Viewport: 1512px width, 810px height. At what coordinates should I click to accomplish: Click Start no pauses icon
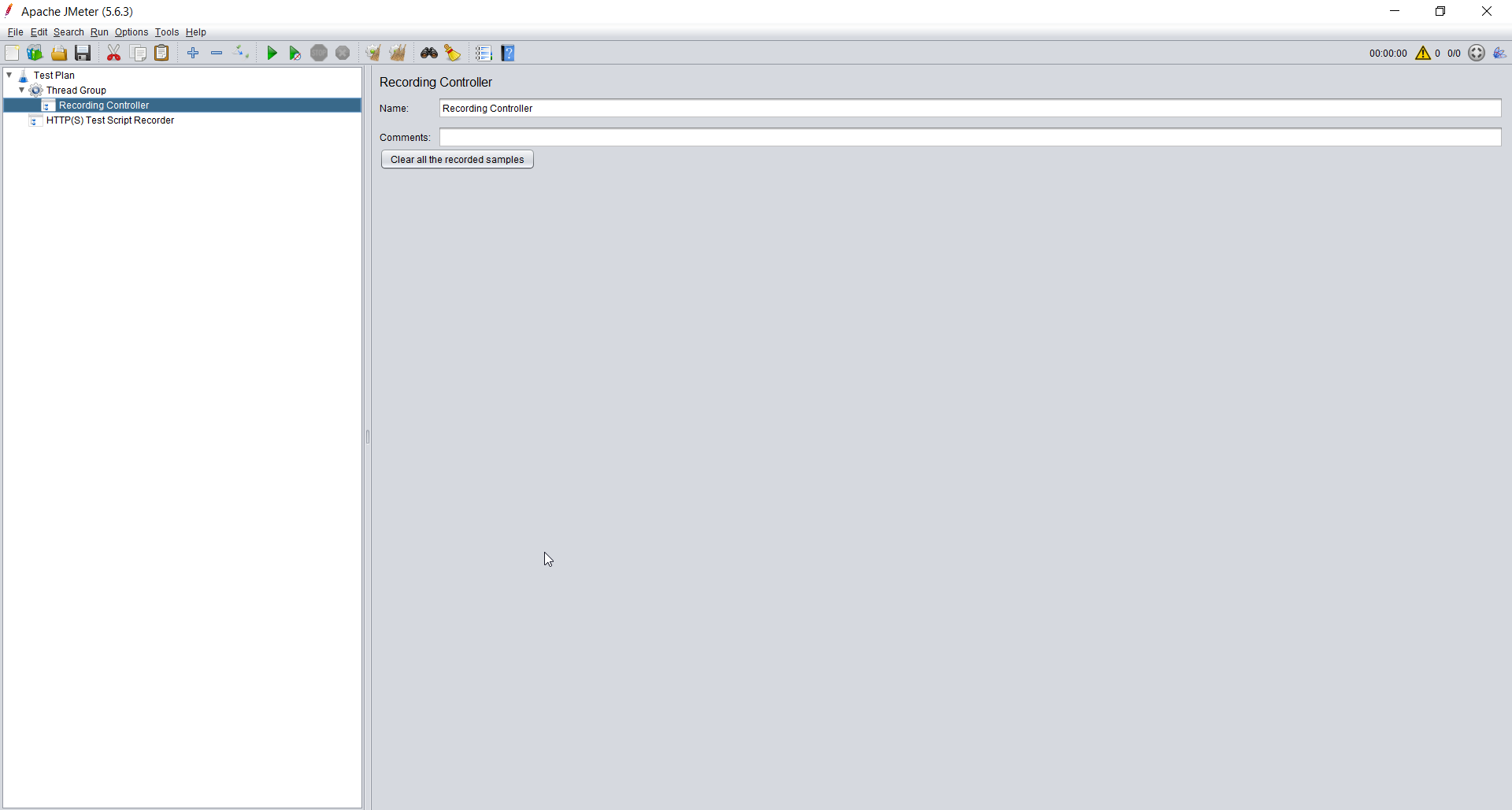(295, 53)
